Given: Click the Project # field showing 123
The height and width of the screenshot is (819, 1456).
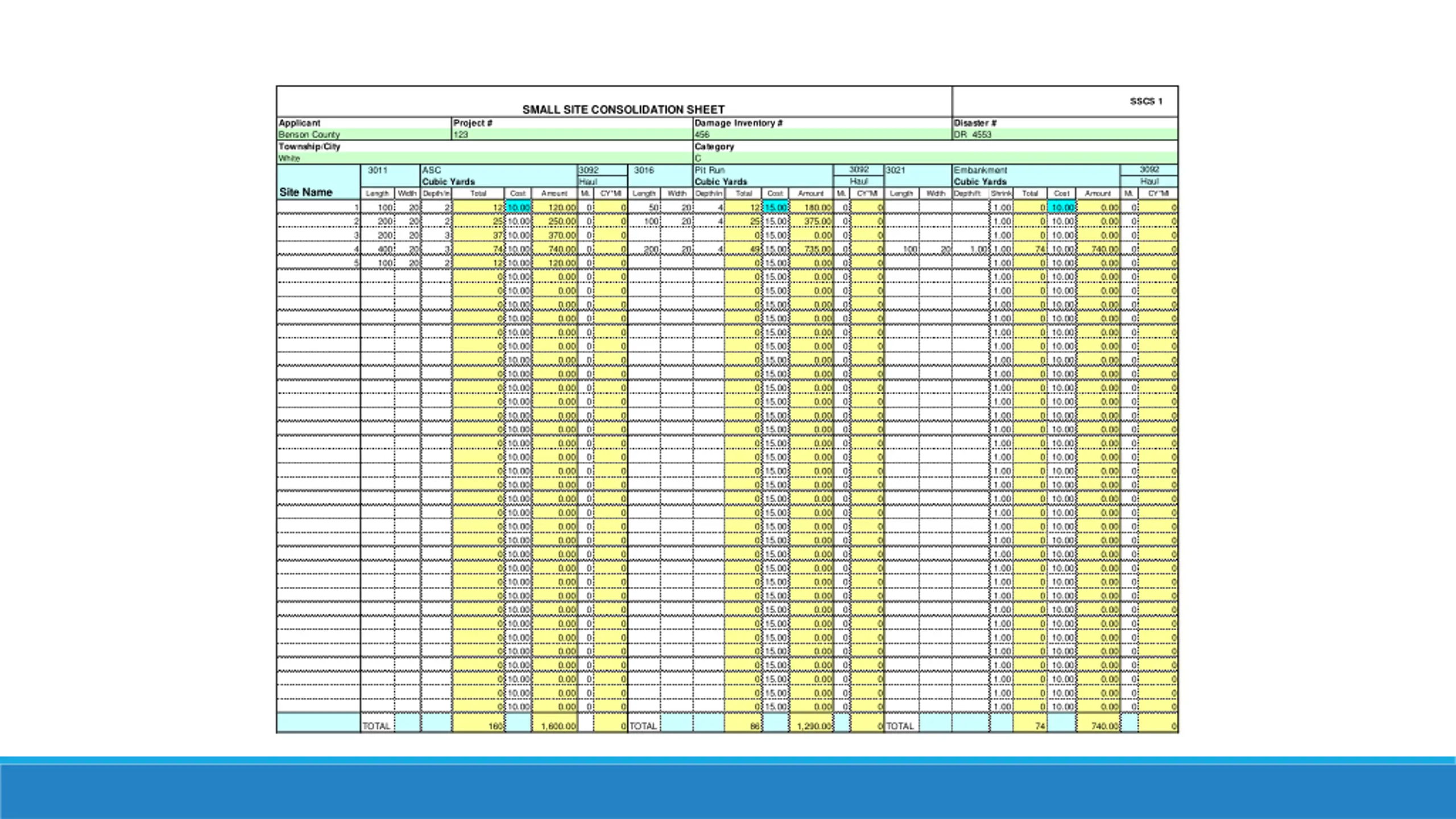Looking at the screenshot, I should click(572, 135).
